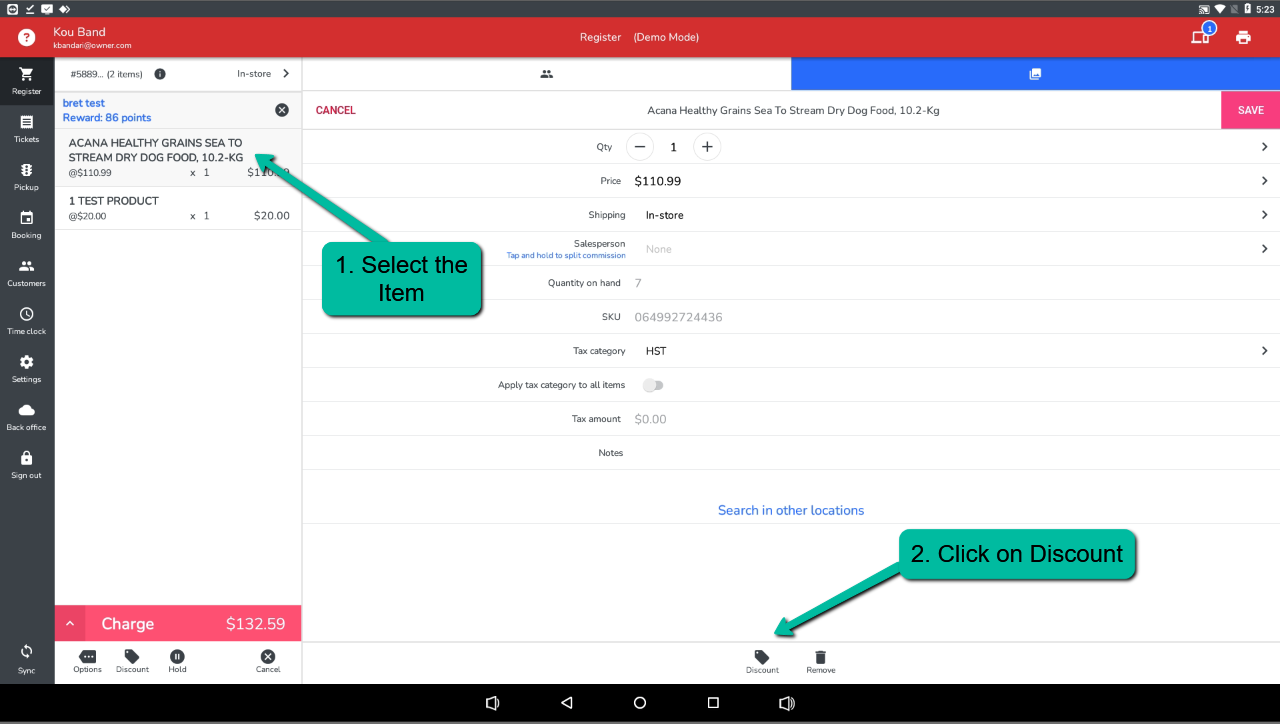Toggle Apply tax category to all items

653,385
